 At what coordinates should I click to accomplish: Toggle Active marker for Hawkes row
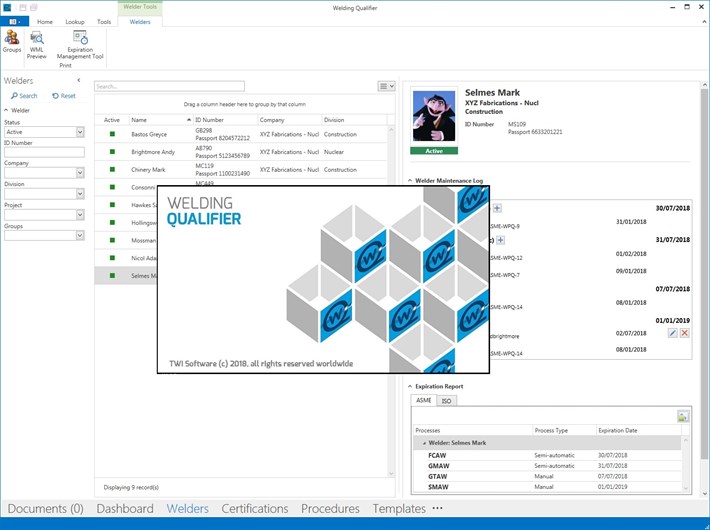(x=112, y=205)
